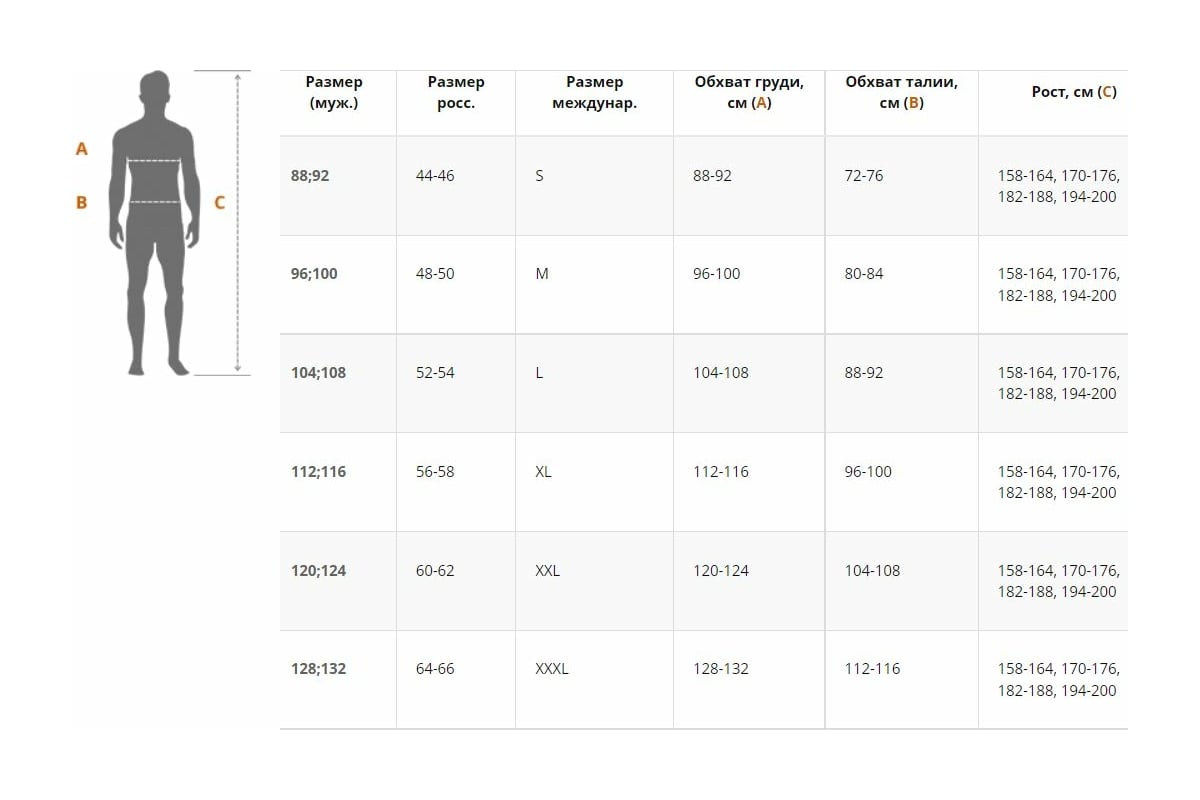Click the orange letter B waist marker
Viewport: 1200px width, 800px height.
[82, 202]
